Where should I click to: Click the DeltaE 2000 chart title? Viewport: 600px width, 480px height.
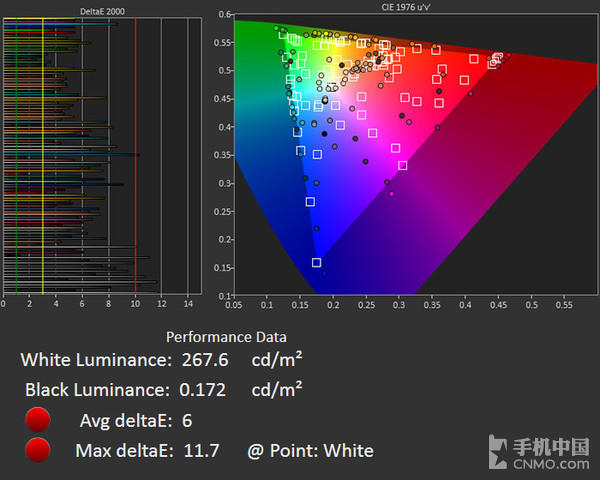click(x=102, y=11)
